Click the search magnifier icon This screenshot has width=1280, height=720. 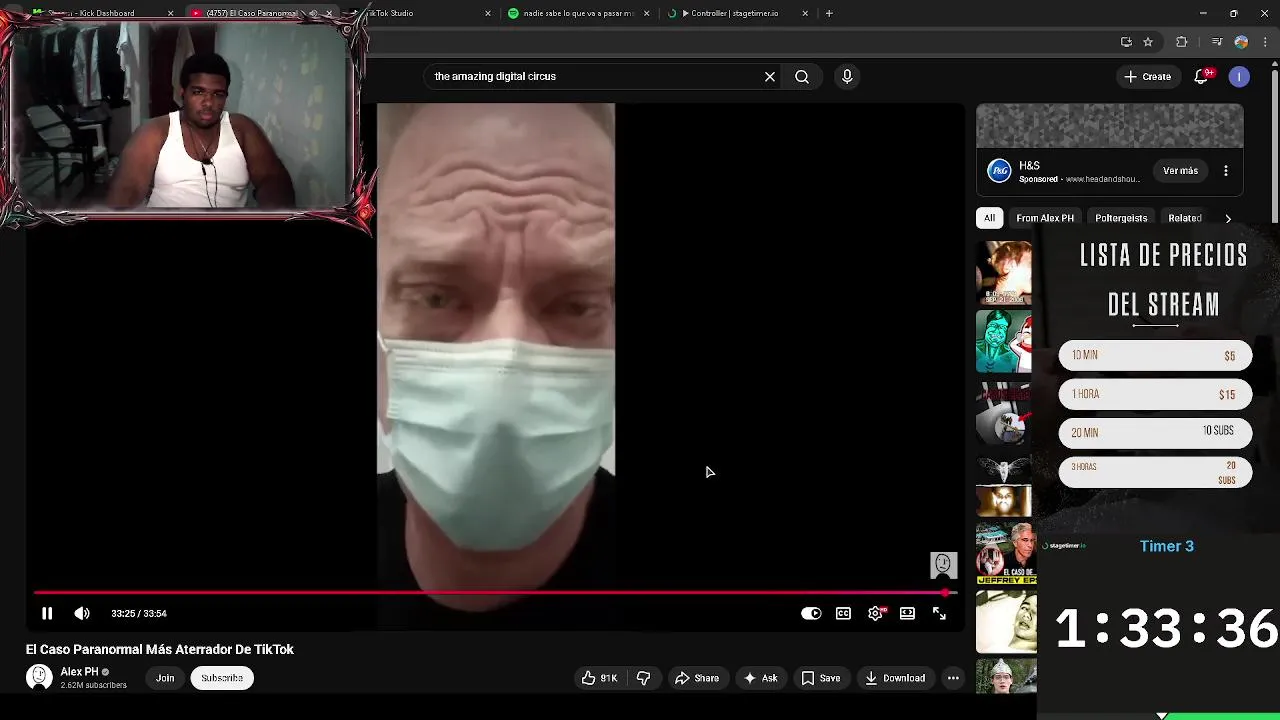[802, 76]
